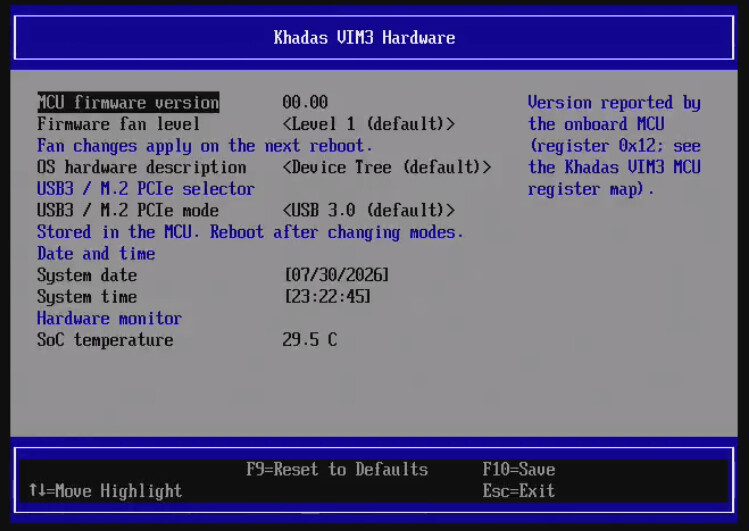Select the USB3 / M.2 PCIe mode label
Screen dimensions: 749x531
tap(128, 211)
